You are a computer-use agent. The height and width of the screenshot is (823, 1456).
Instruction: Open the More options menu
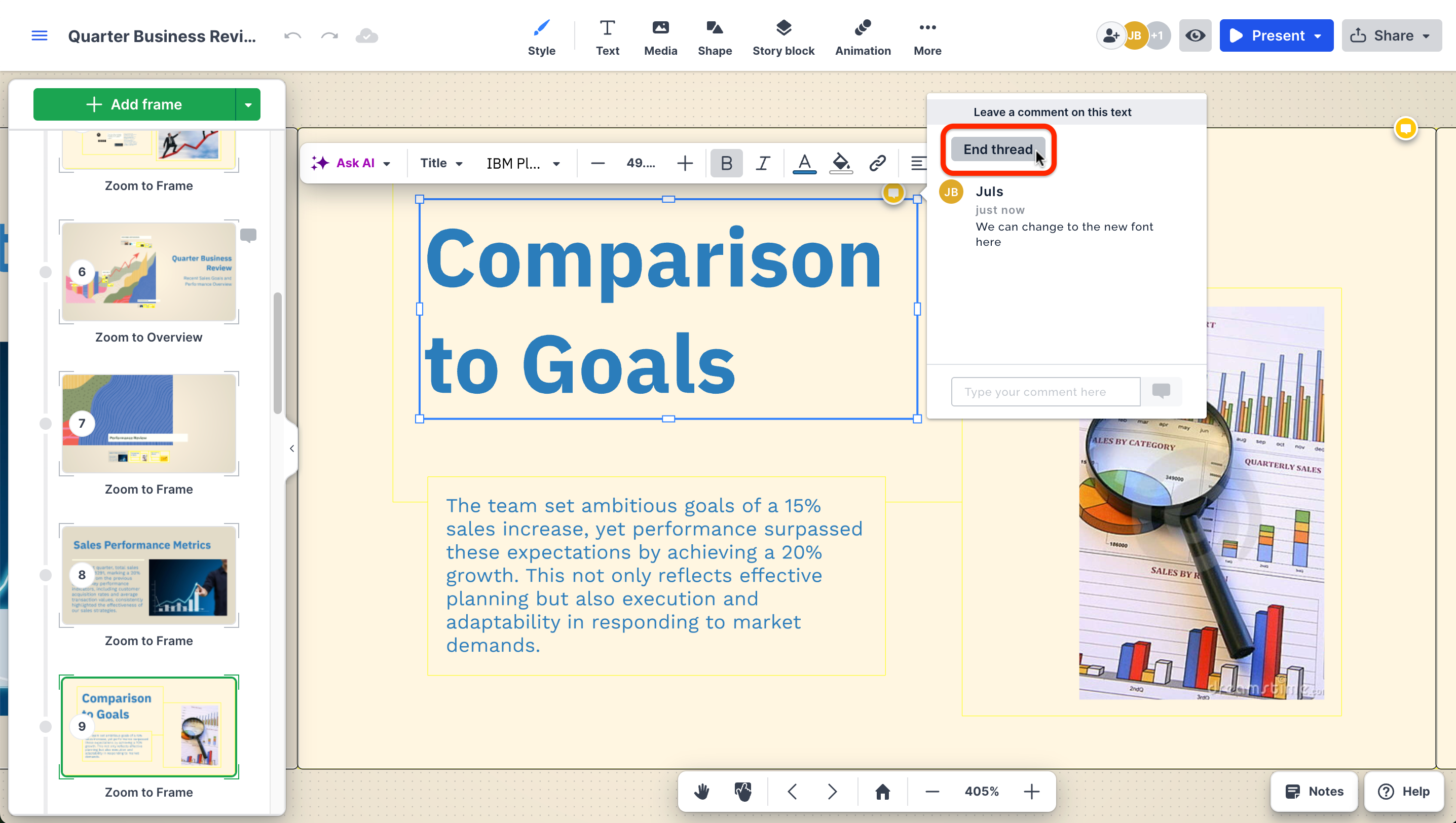927,38
